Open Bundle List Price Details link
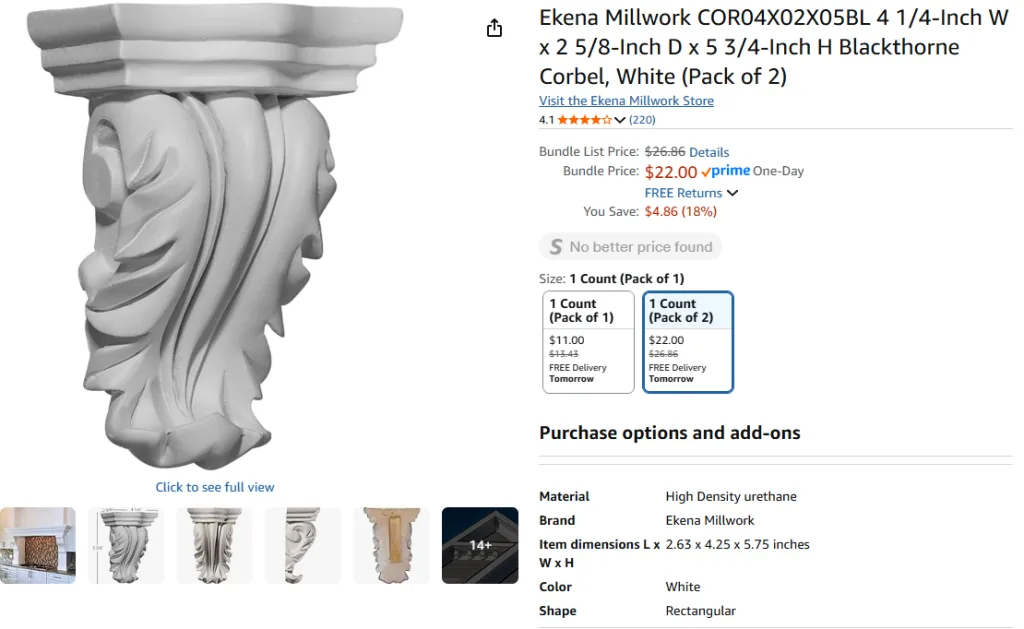Image resolution: width=1024 pixels, height=629 pixels. (709, 152)
